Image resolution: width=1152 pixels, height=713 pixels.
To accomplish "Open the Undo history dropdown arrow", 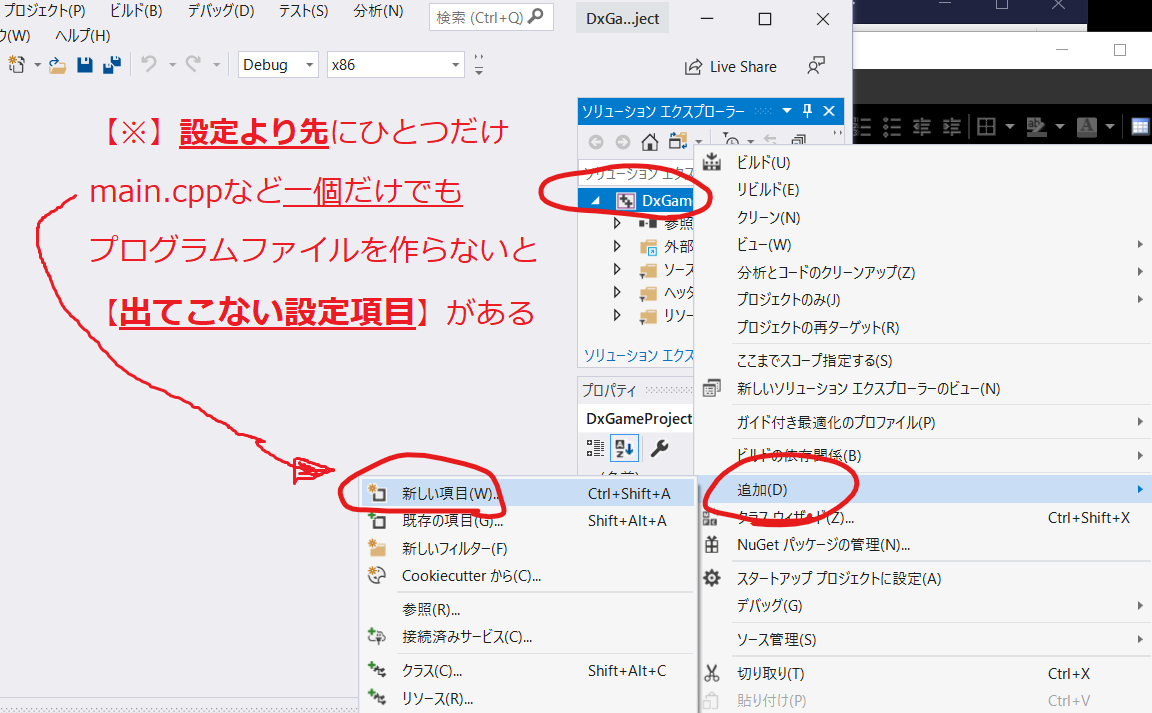I will point(173,65).
